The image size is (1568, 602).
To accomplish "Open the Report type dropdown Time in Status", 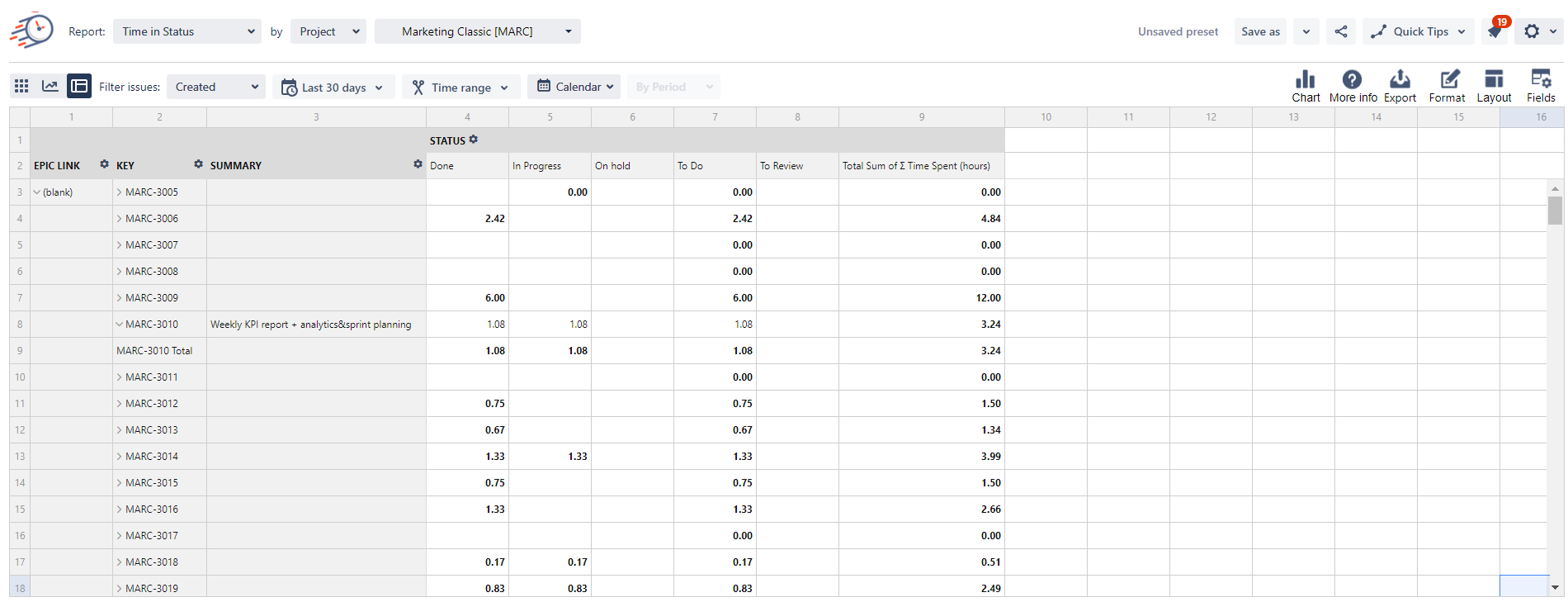I will [187, 31].
